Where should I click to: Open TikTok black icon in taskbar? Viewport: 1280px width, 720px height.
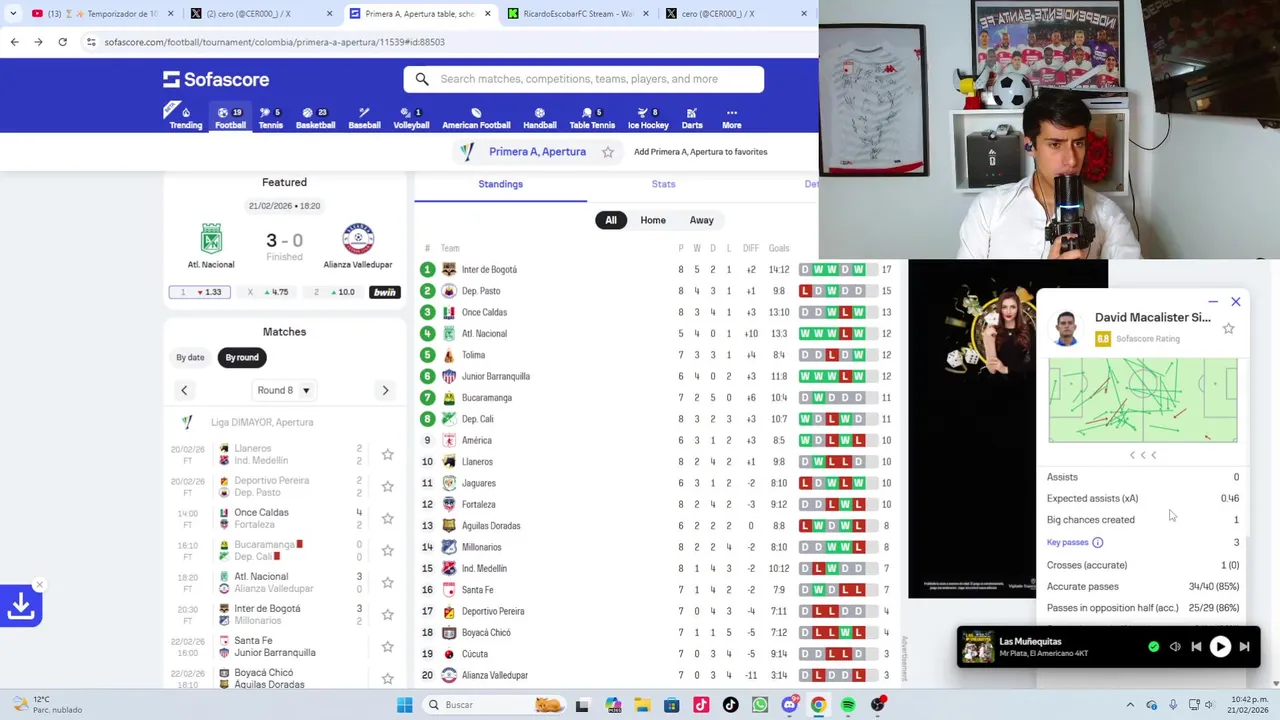click(x=730, y=705)
